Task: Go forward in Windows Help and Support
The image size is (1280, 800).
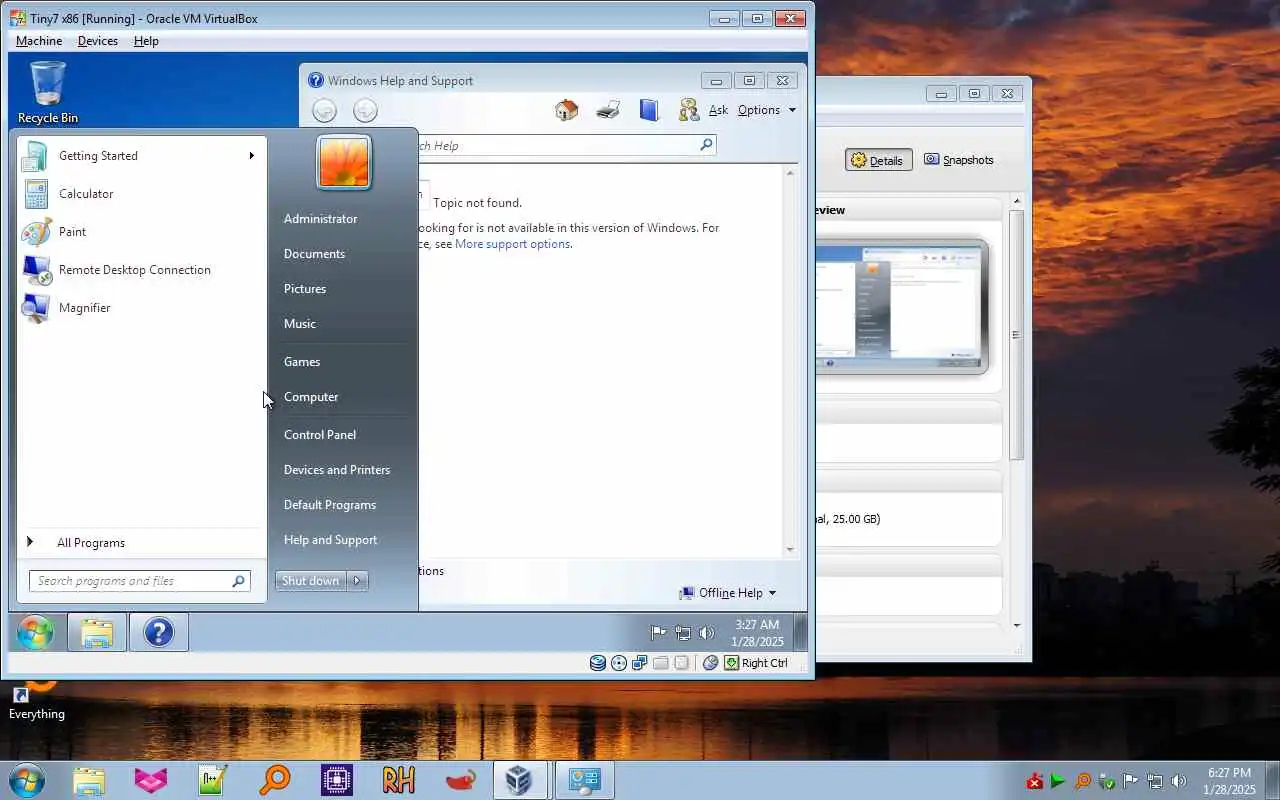Action: coord(366,111)
